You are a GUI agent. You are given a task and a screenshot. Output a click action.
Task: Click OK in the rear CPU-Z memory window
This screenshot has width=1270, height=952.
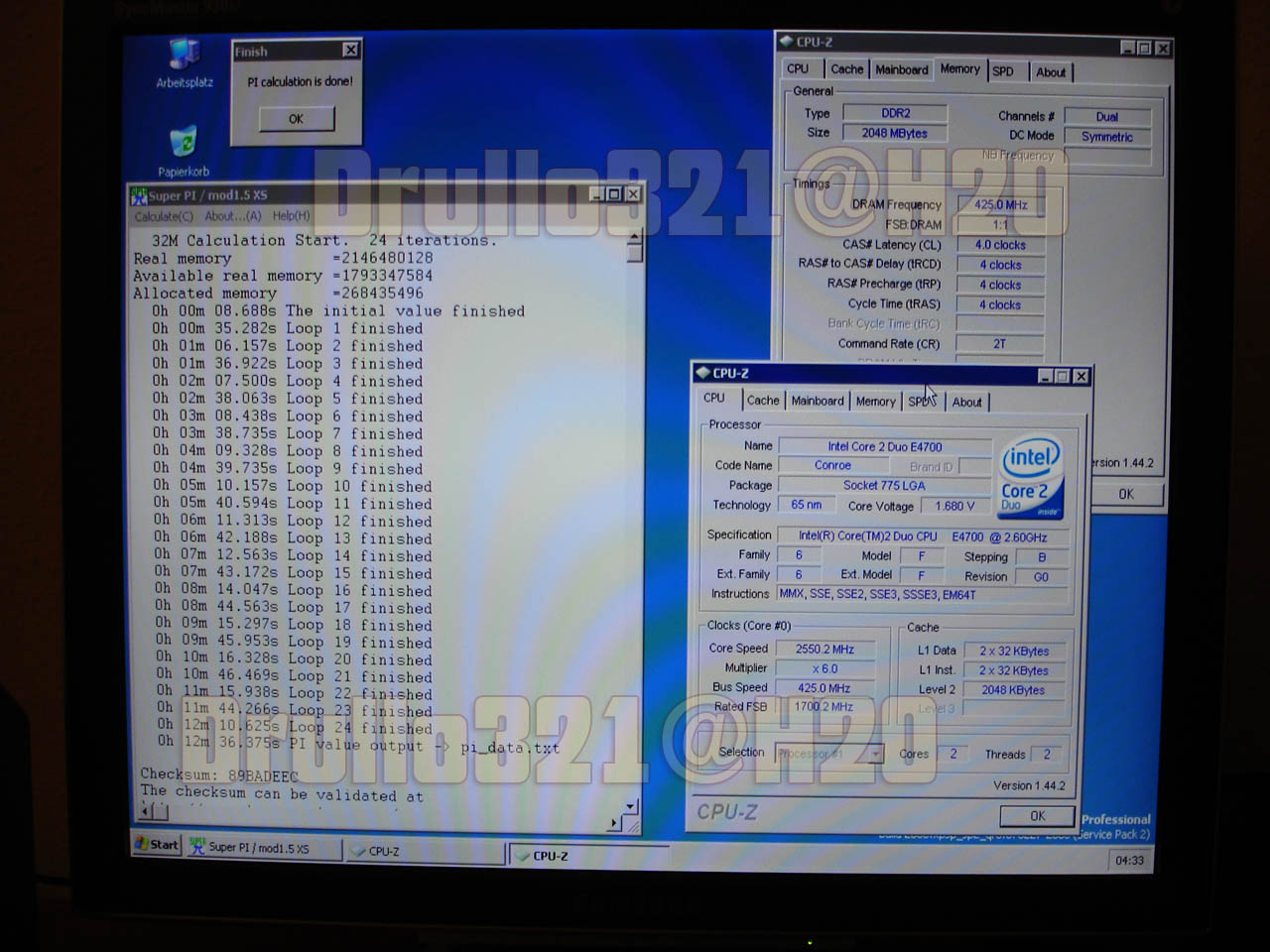point(1126,494)
